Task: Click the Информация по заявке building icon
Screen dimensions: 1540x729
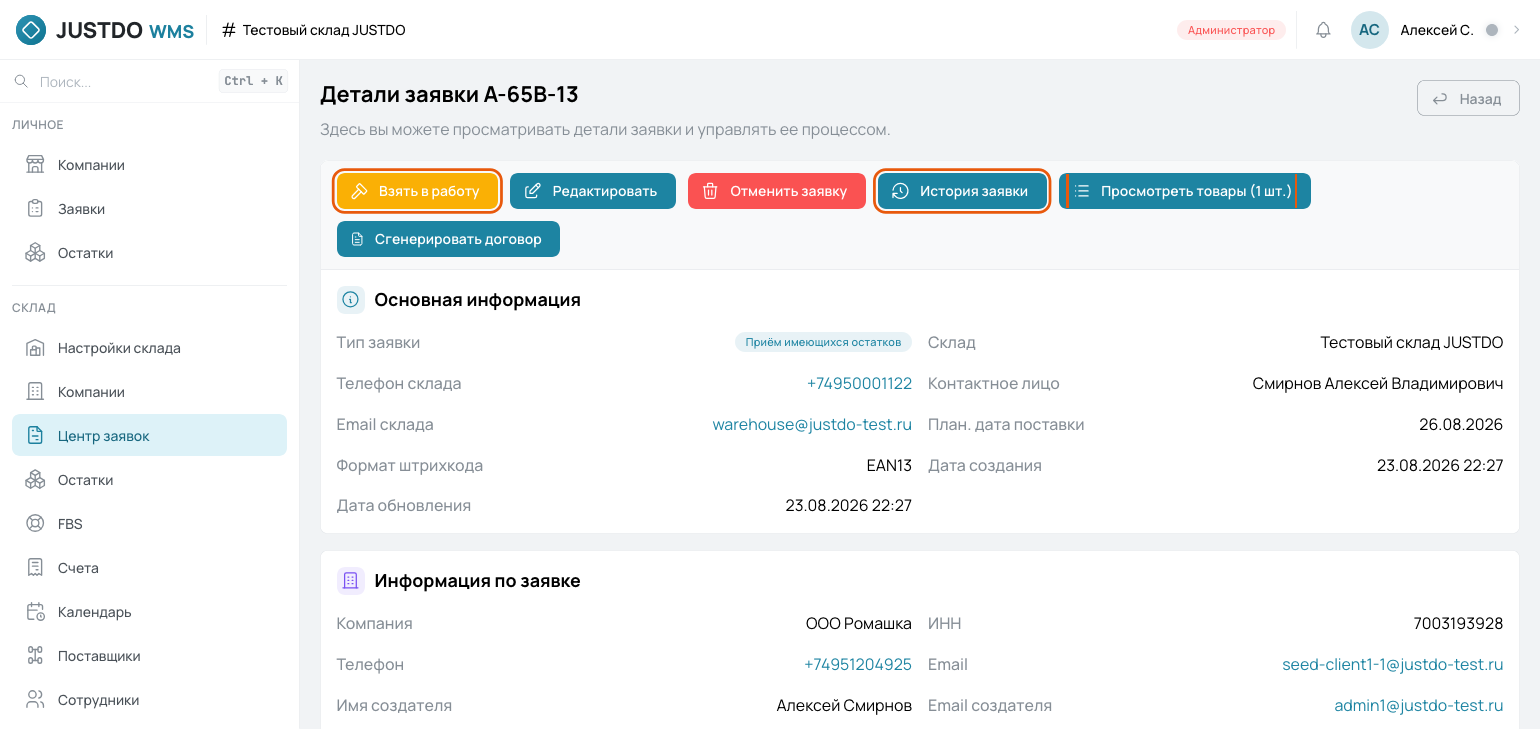Action: 351,580
